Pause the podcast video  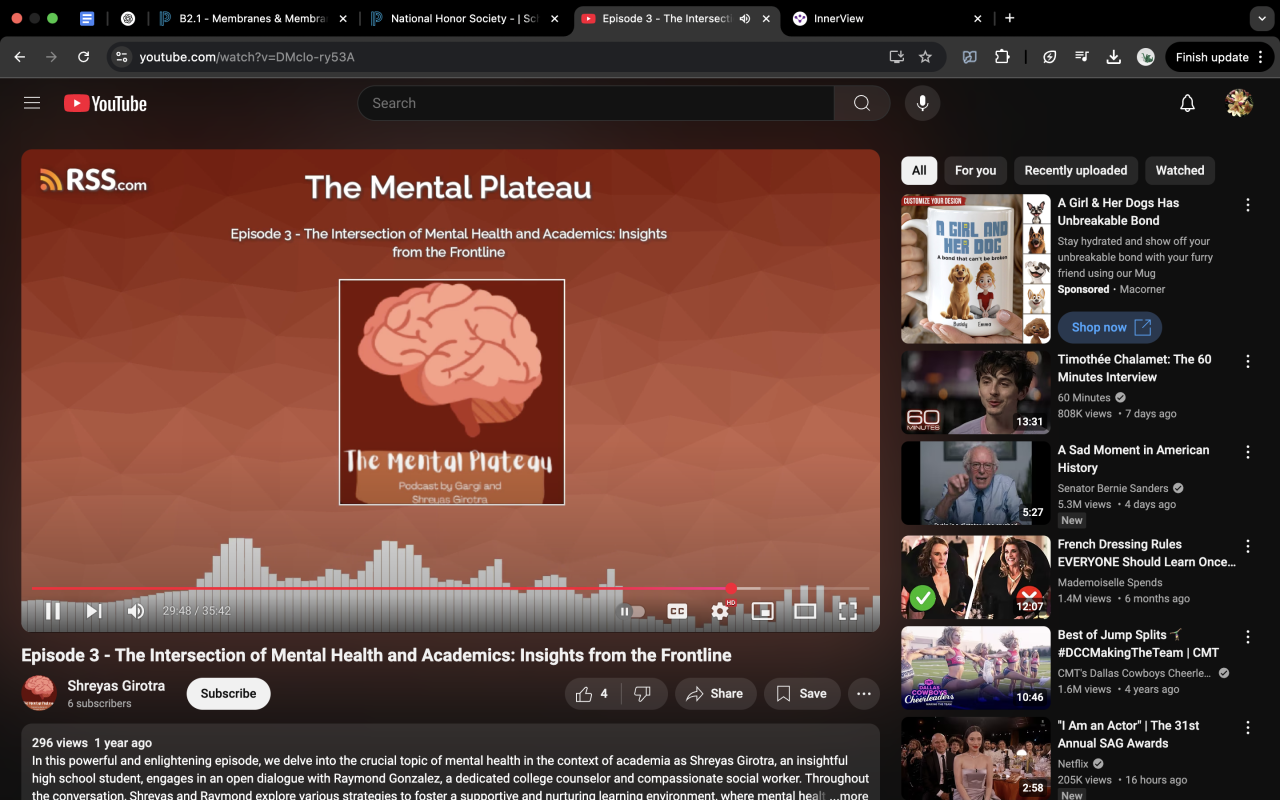(53, 611)
